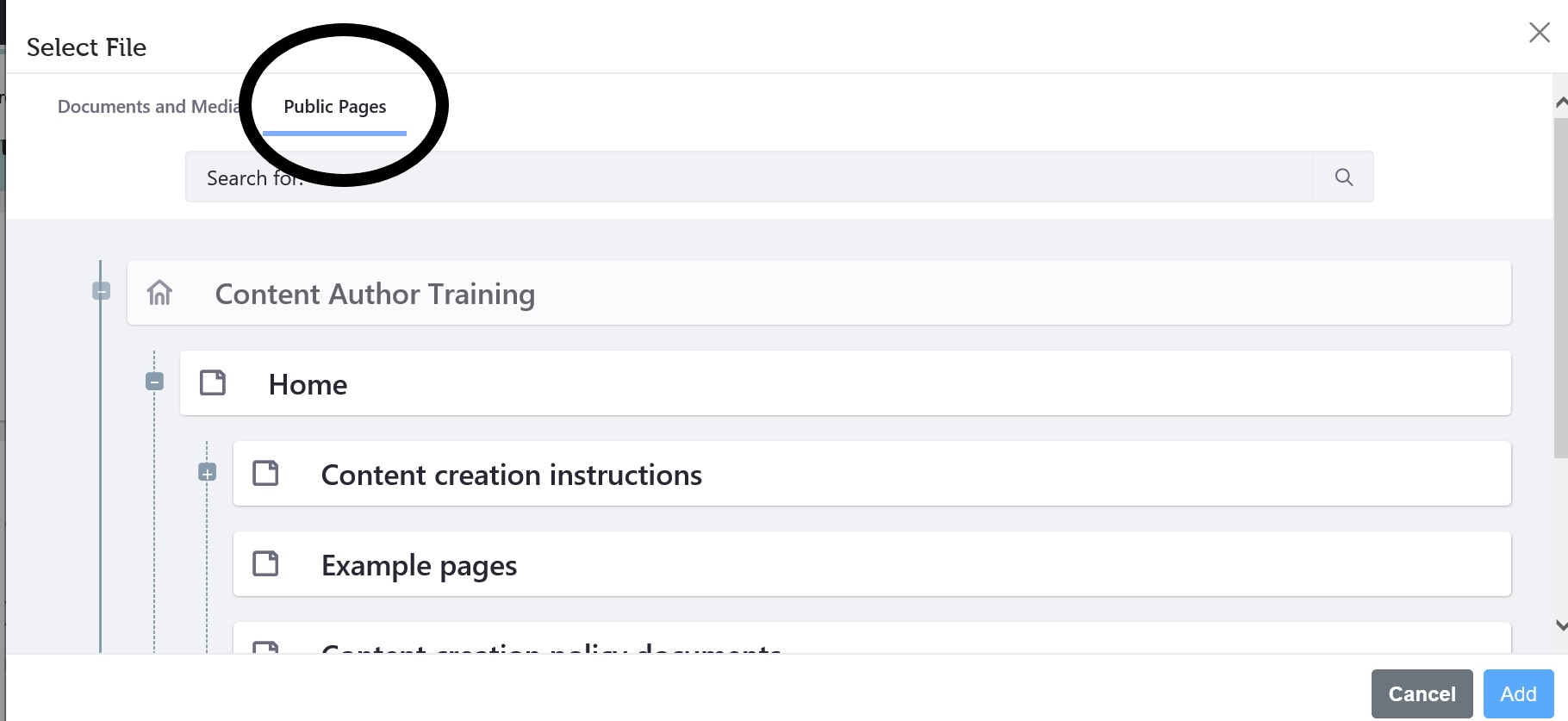
Task: Click the blue Add button
Action: tap(1518, 693)
